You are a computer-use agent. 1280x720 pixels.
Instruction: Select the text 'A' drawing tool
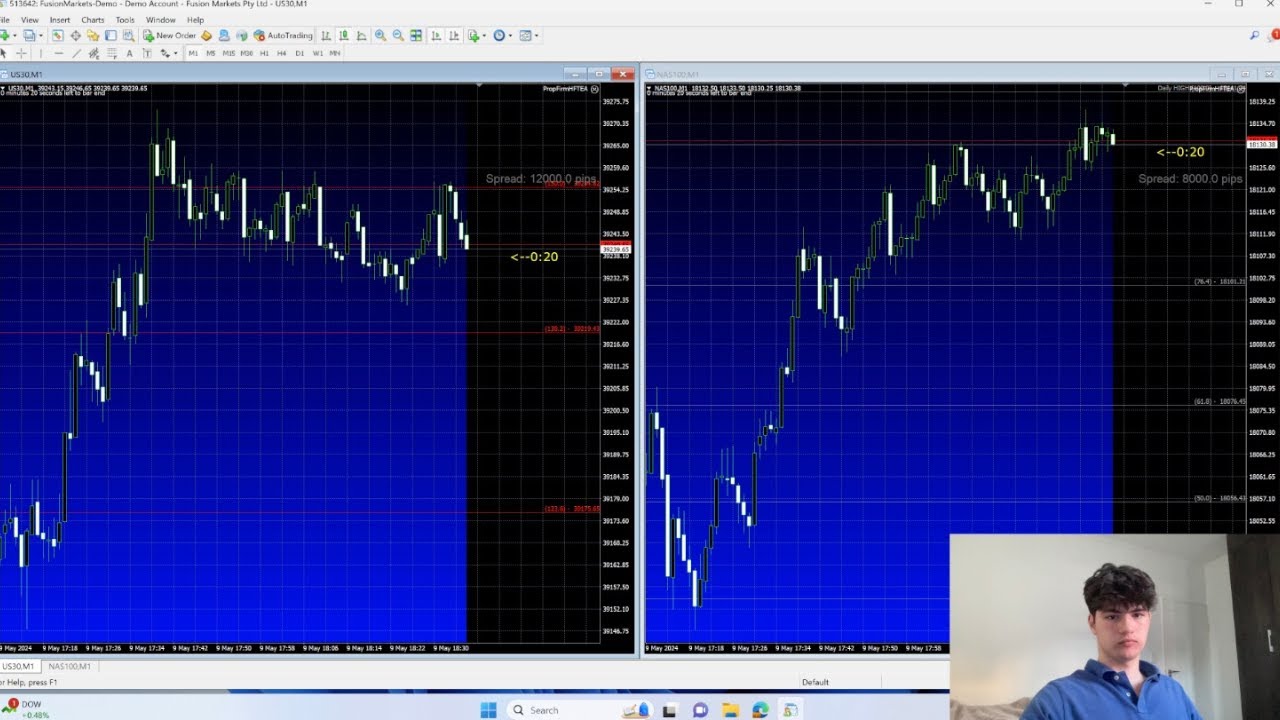coord(129,53)
